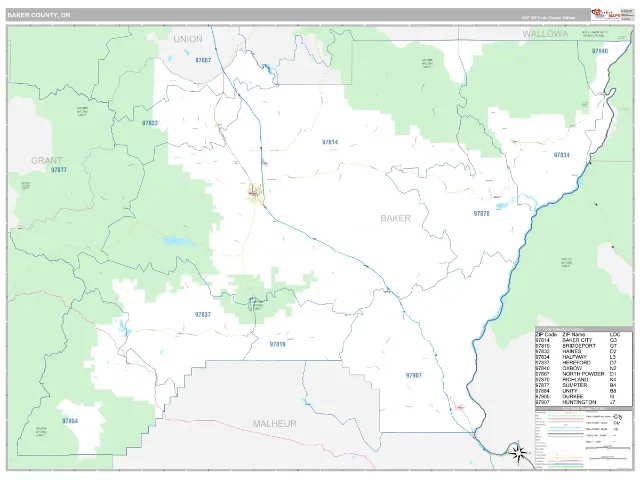Image resolution: width=640 pixels, height=480 pixels.
Task: Click ZIP label 97840 on the map
Action: 600,51
